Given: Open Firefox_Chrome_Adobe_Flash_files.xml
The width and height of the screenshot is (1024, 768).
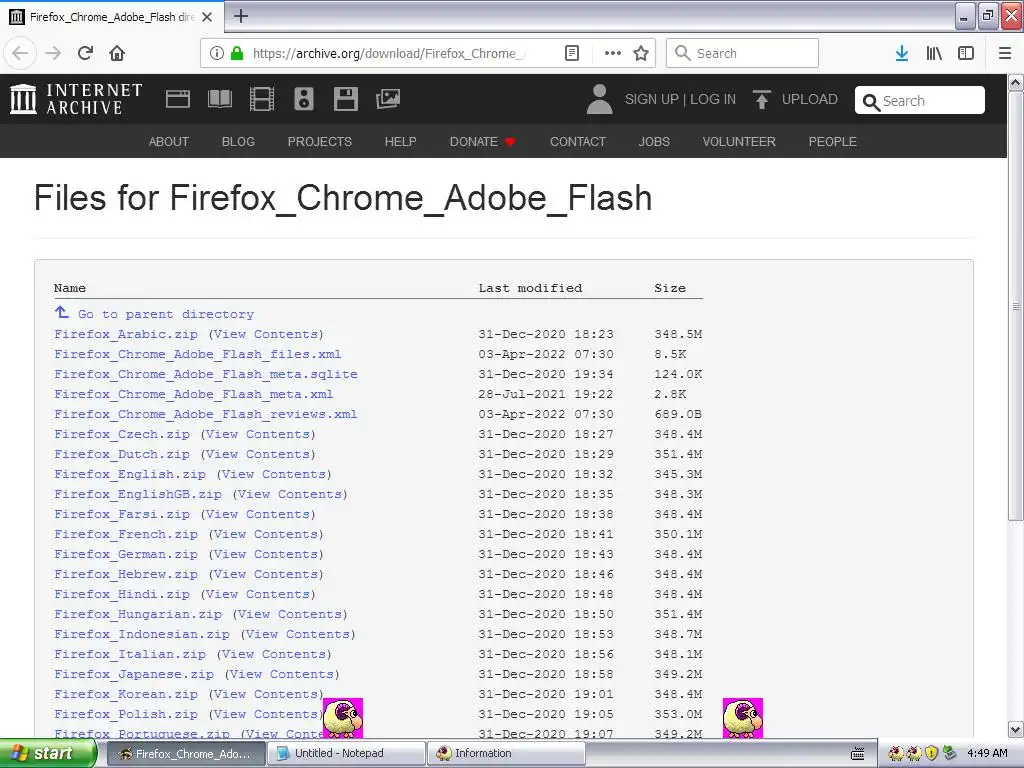Looking at the screenshot, I should click(198, 355).
